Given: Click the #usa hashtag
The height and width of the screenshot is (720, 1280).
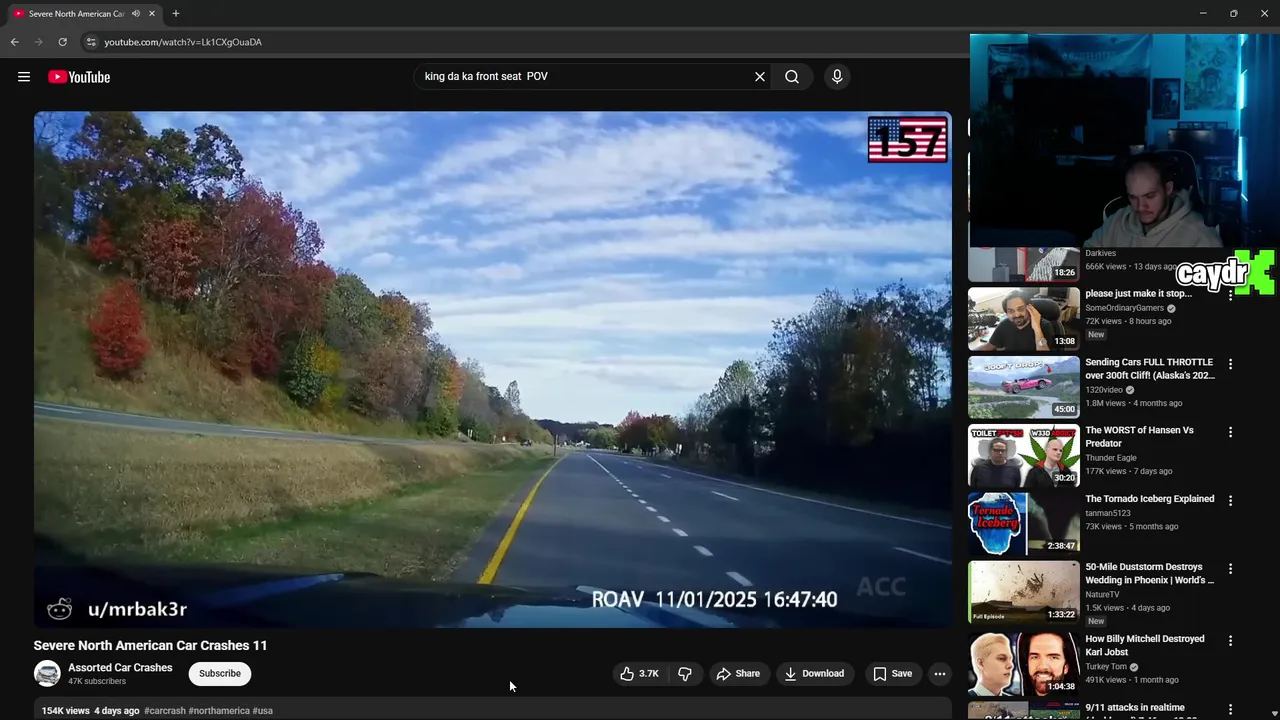Looking at the screenshot, I should tap(263, 711).
